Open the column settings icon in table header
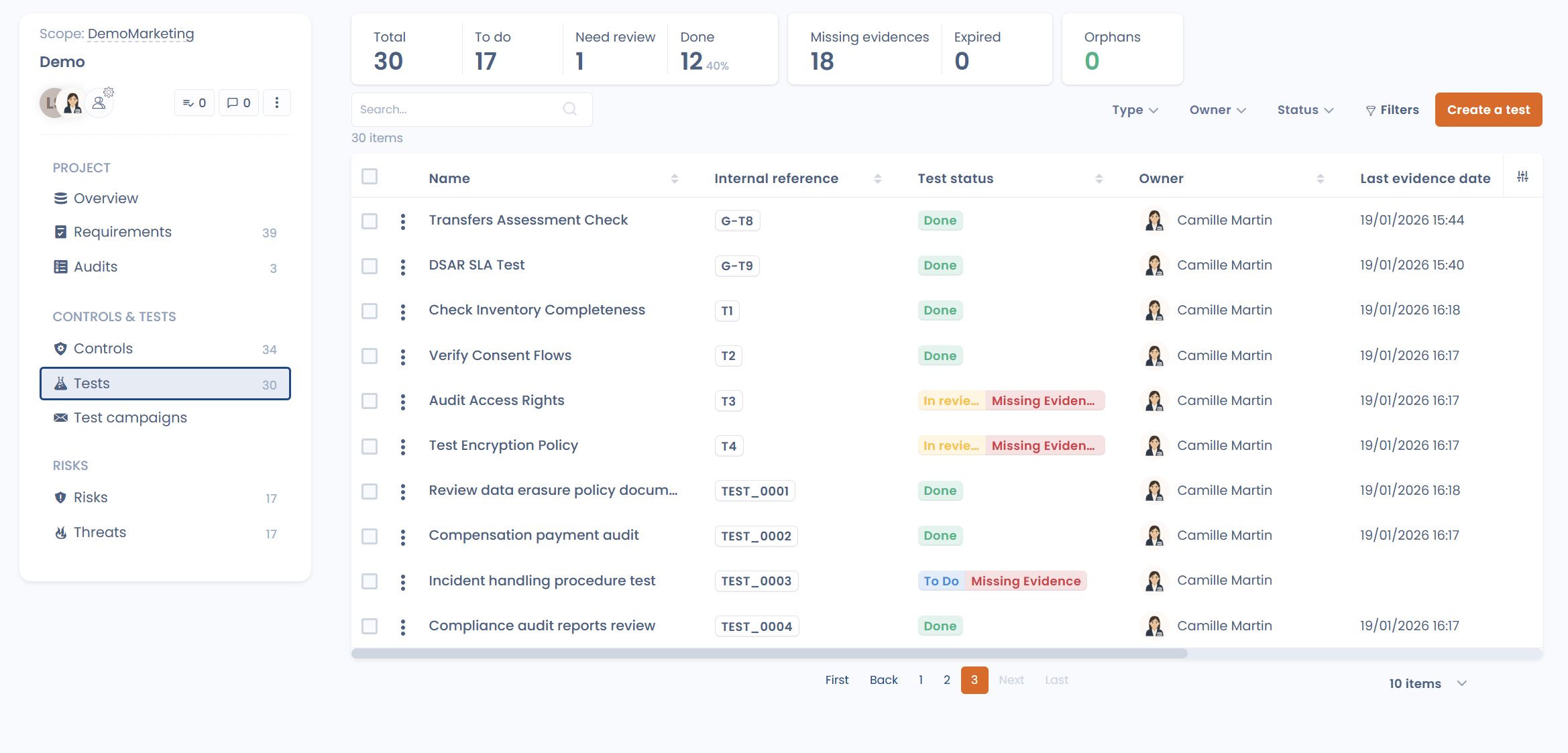 pos(1522,176)
